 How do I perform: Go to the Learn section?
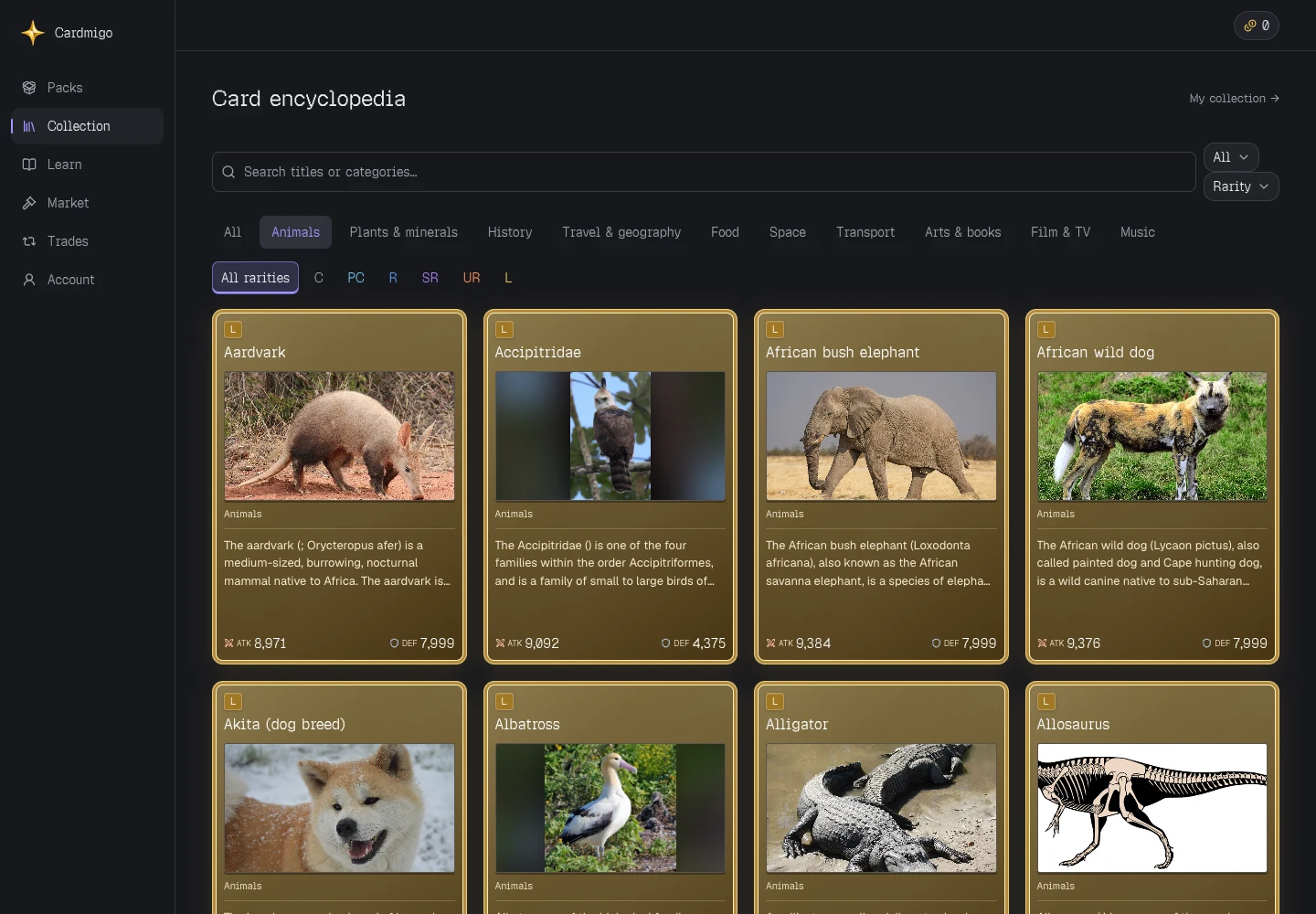[x=87, y=165]
